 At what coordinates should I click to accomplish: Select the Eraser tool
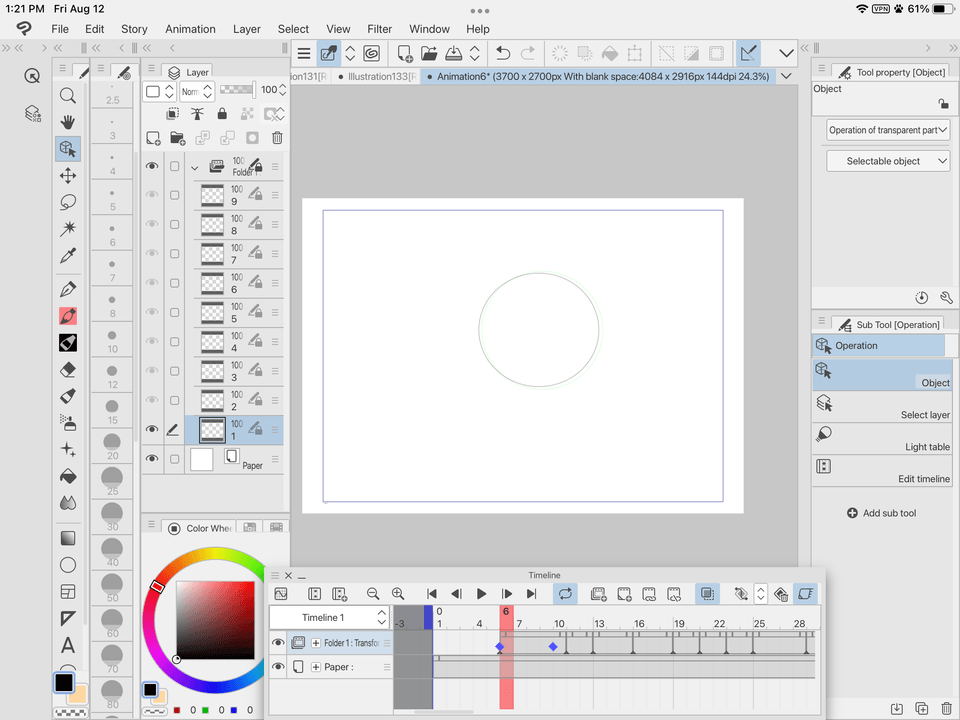coord(68,369)
